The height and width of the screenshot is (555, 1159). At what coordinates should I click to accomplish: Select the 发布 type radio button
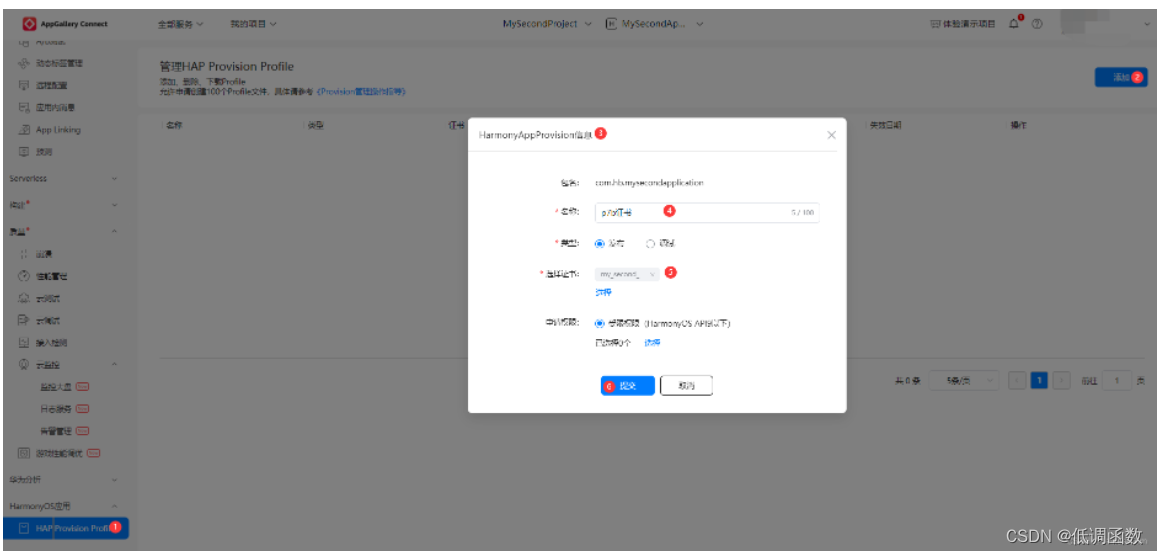click(599, 244)
